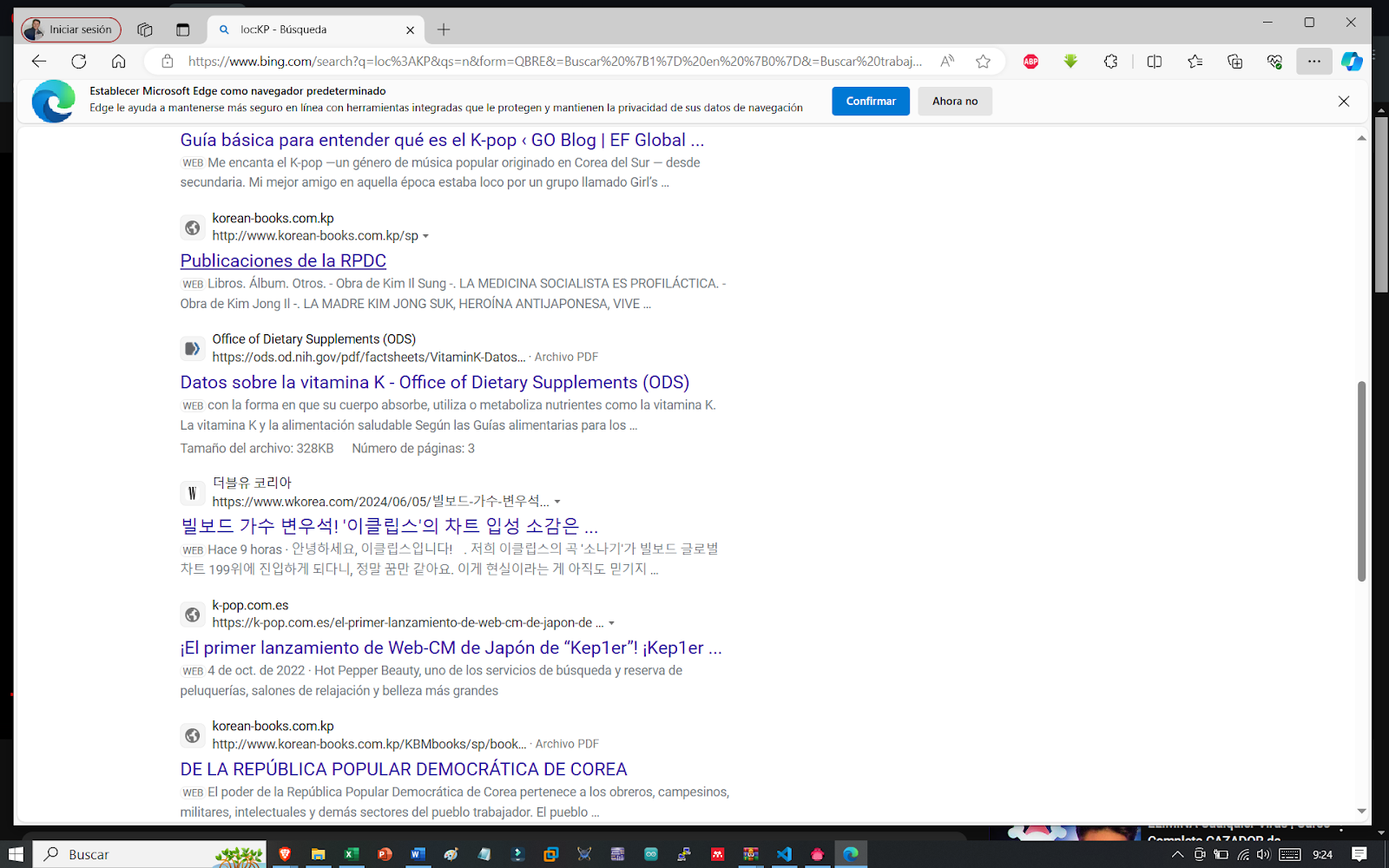Select the loc:KP - Búsqueda tab
The height and width of the screenshot is (868, 1389).
(x=315, y=30)
